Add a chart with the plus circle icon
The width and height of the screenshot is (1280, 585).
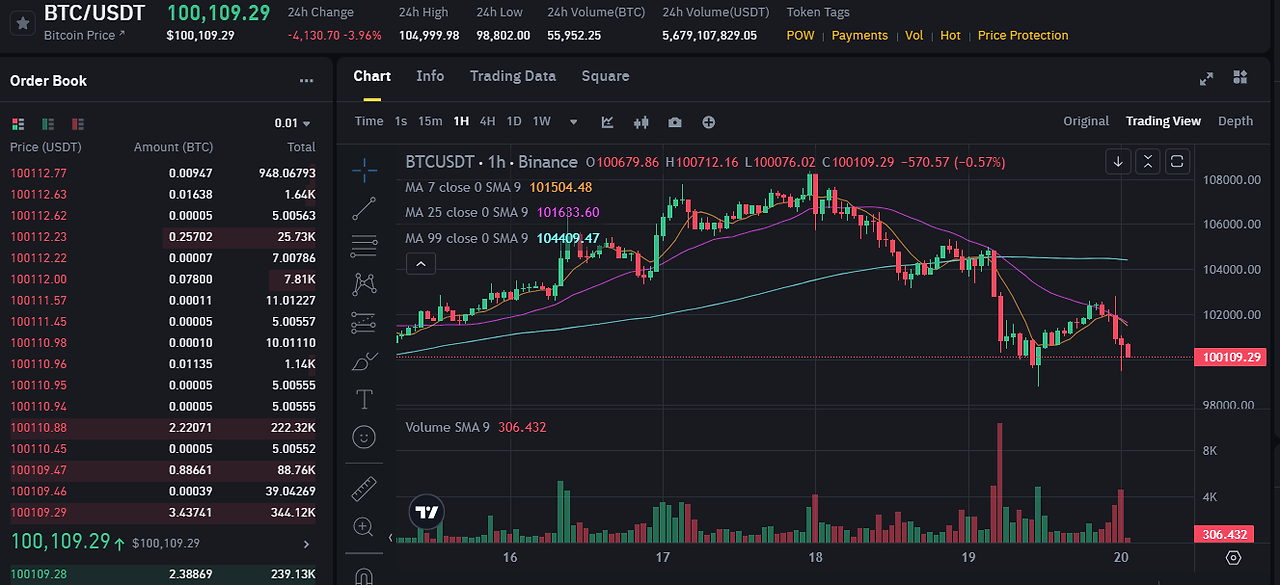(x=709, y=122)
